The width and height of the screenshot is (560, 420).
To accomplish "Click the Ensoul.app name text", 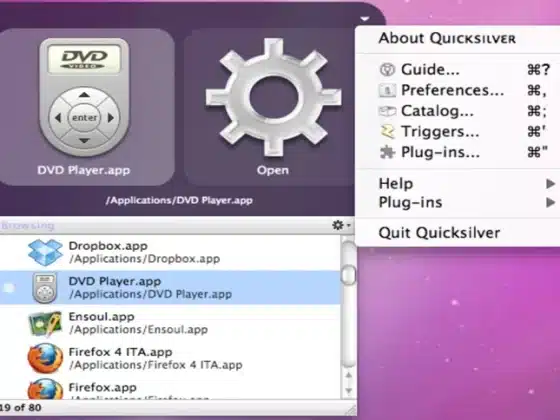I will [x=102, y=317].
